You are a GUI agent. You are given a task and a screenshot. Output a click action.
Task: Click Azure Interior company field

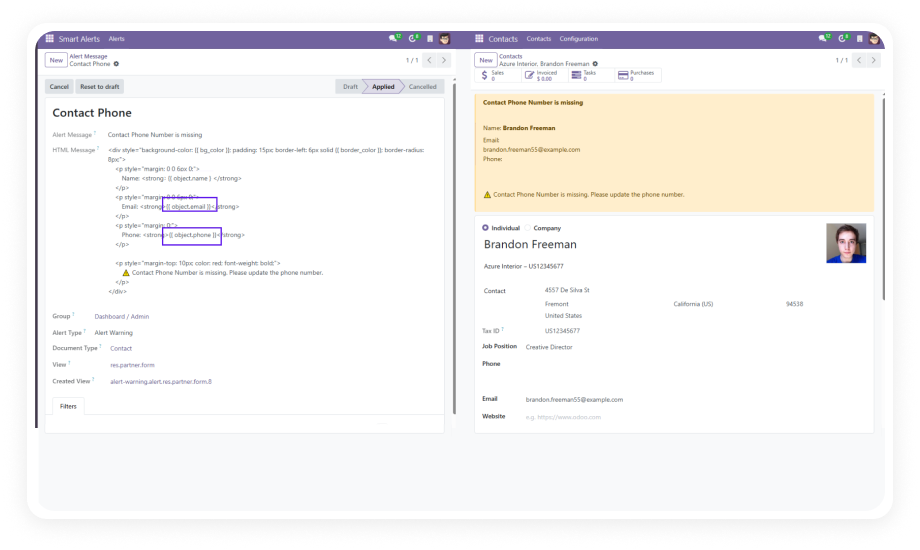(523, 266)
